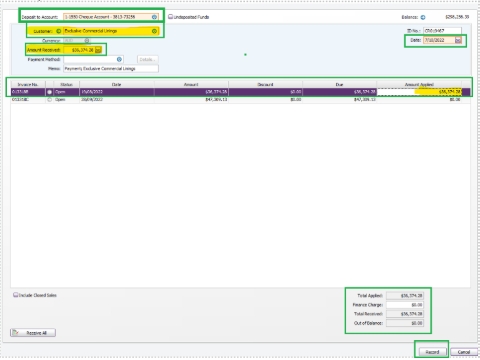Screen dimensions: 480x360
Task: Click the highlighted row's Due amount cell
Action: click(x=339, y=92)
